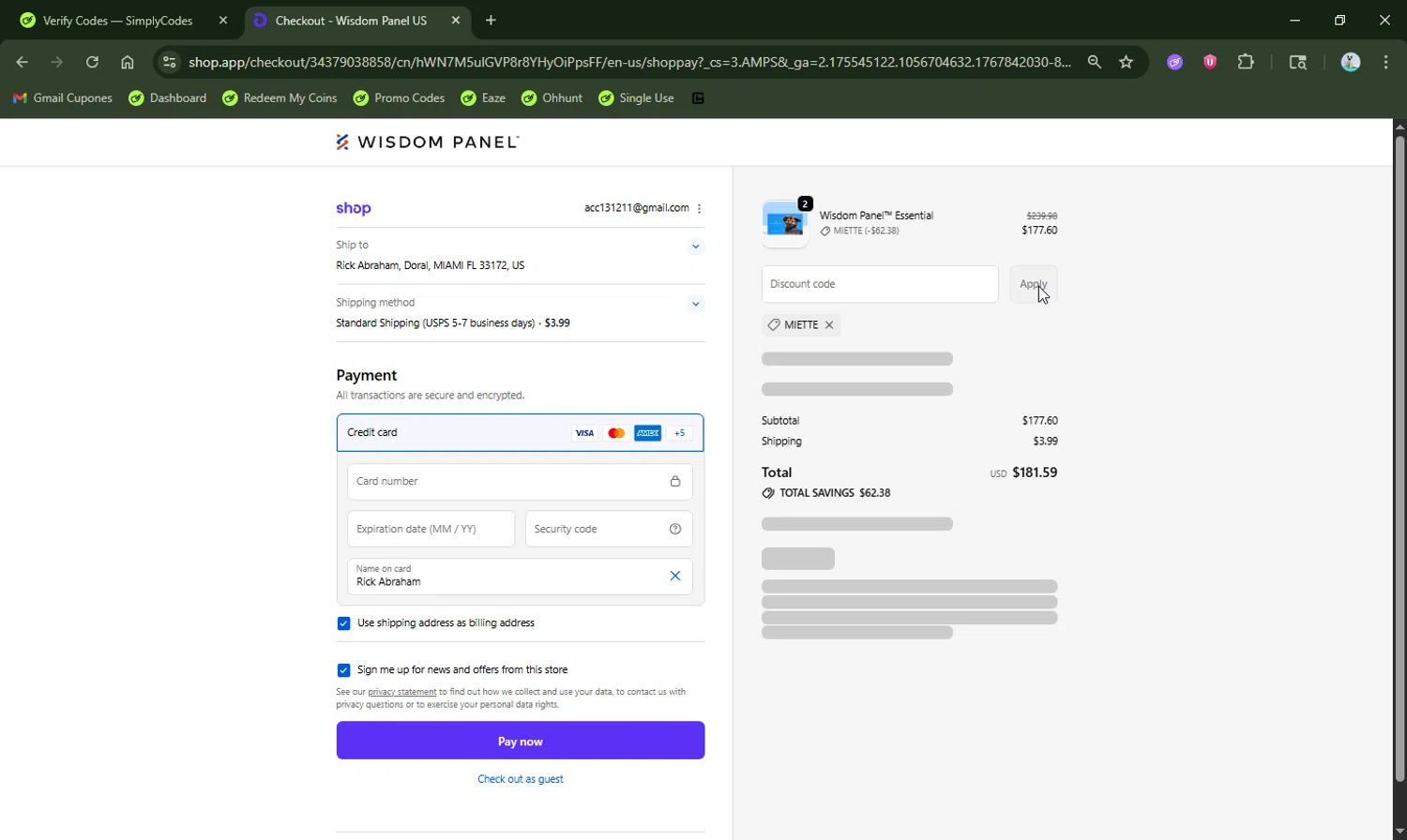This screenshot has height=840, width=1407.
Task: Open the red shield extension icon
Action: tap(1210, 62)
